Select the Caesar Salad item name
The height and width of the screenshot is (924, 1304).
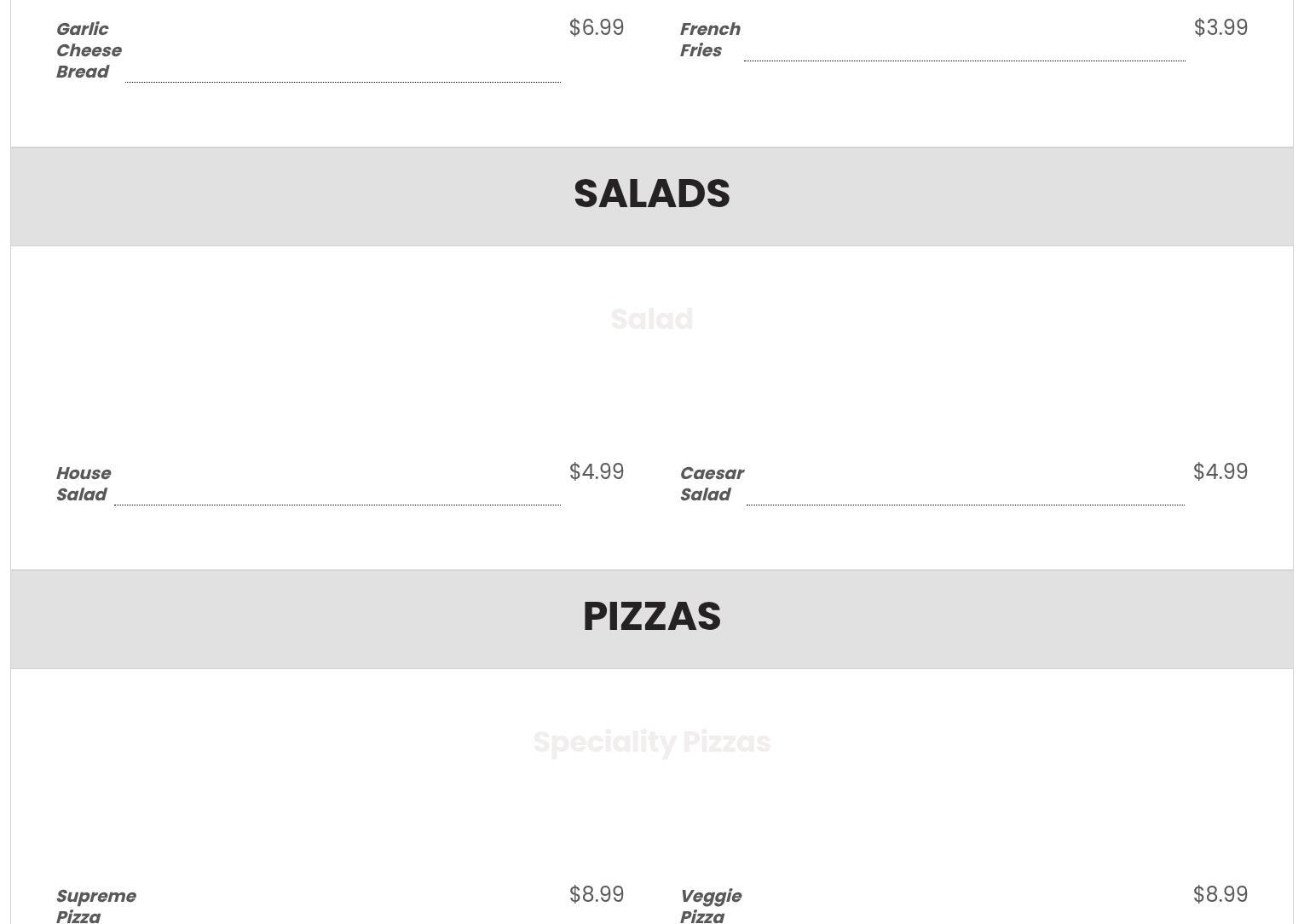coord(712,484)
